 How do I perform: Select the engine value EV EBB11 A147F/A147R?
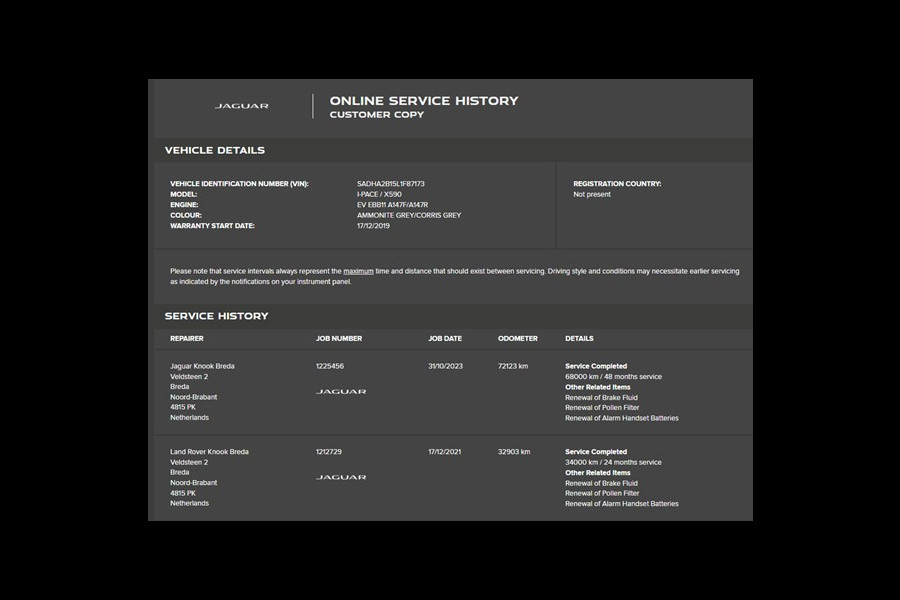[393, 205]
